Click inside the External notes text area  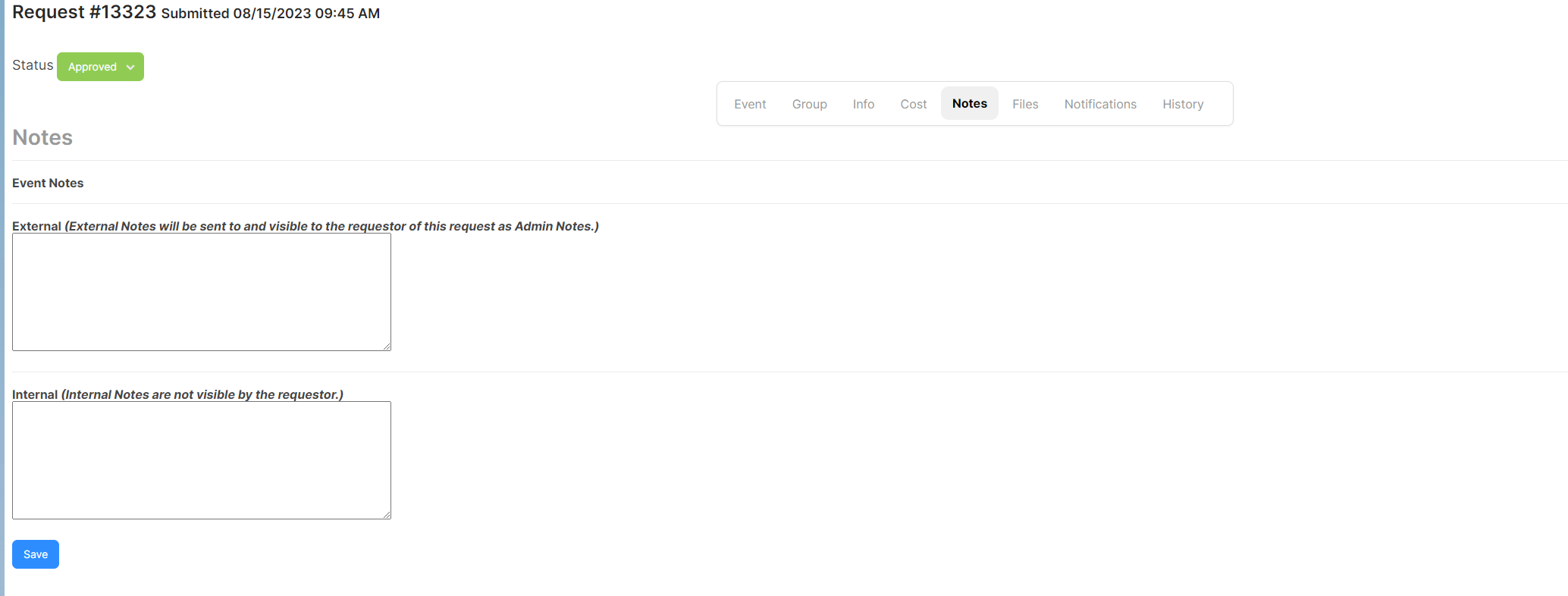tap(202, 292)
